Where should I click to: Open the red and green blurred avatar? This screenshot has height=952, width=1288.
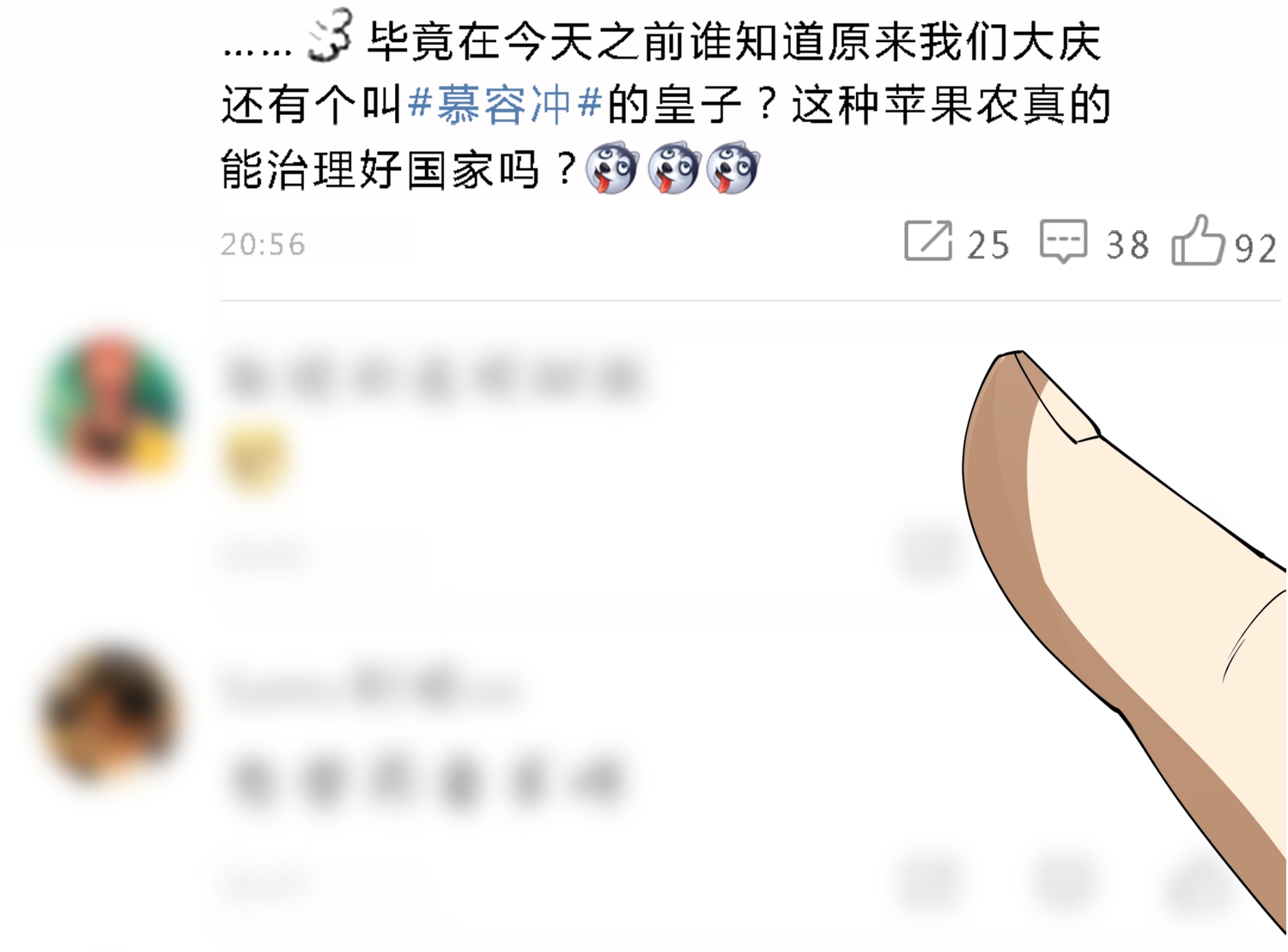point(110,403)
